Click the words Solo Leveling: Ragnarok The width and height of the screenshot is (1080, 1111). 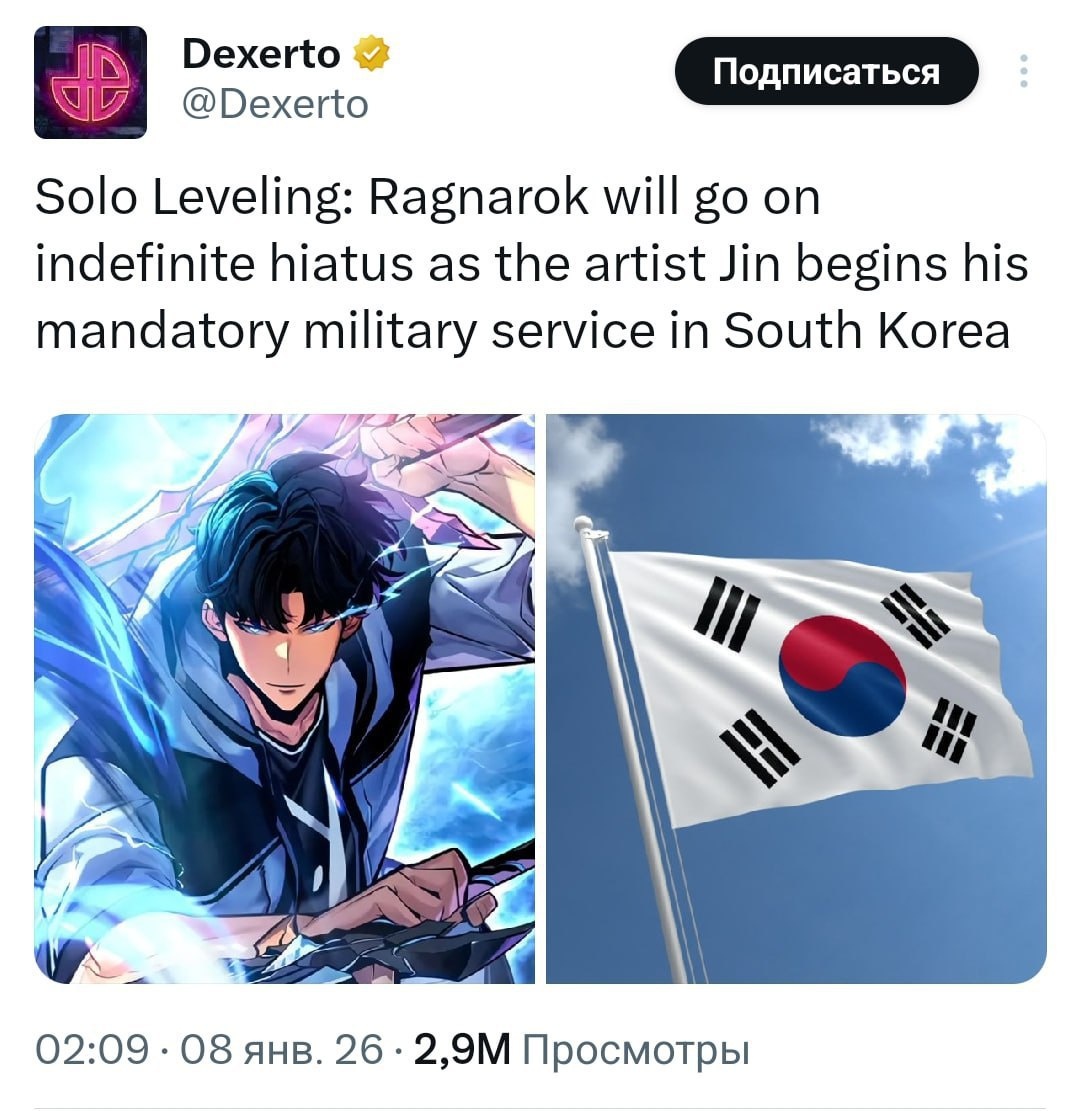(311, 197)
